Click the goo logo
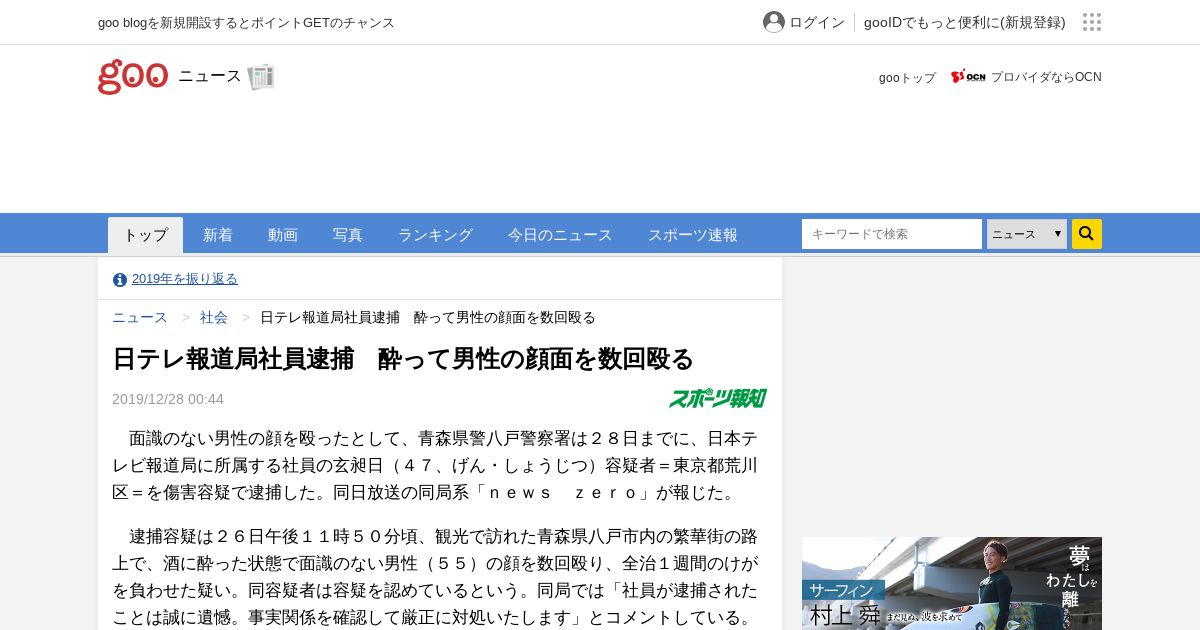Screen dimensions: 1200x630 133,76
